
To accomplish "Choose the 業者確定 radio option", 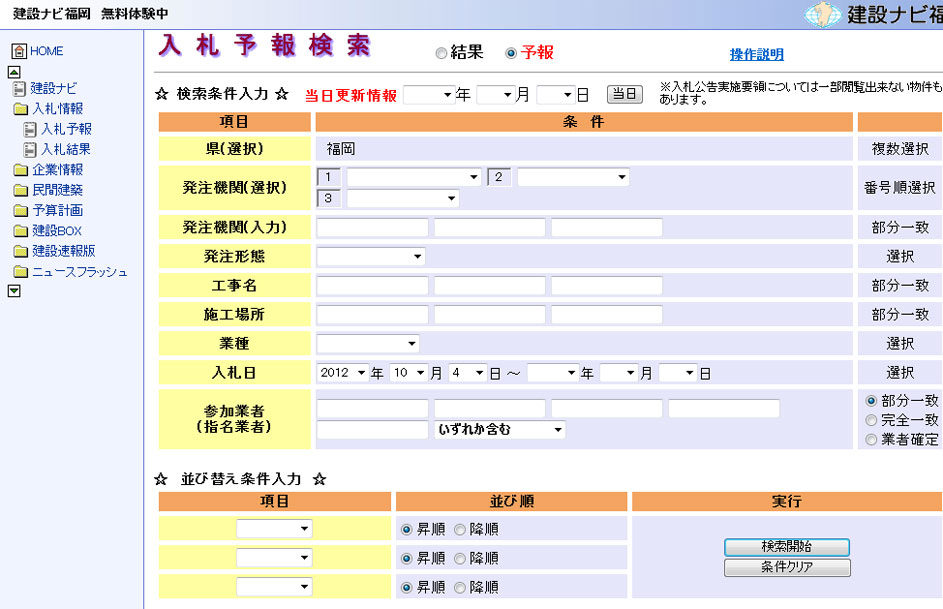I will 871,440.
